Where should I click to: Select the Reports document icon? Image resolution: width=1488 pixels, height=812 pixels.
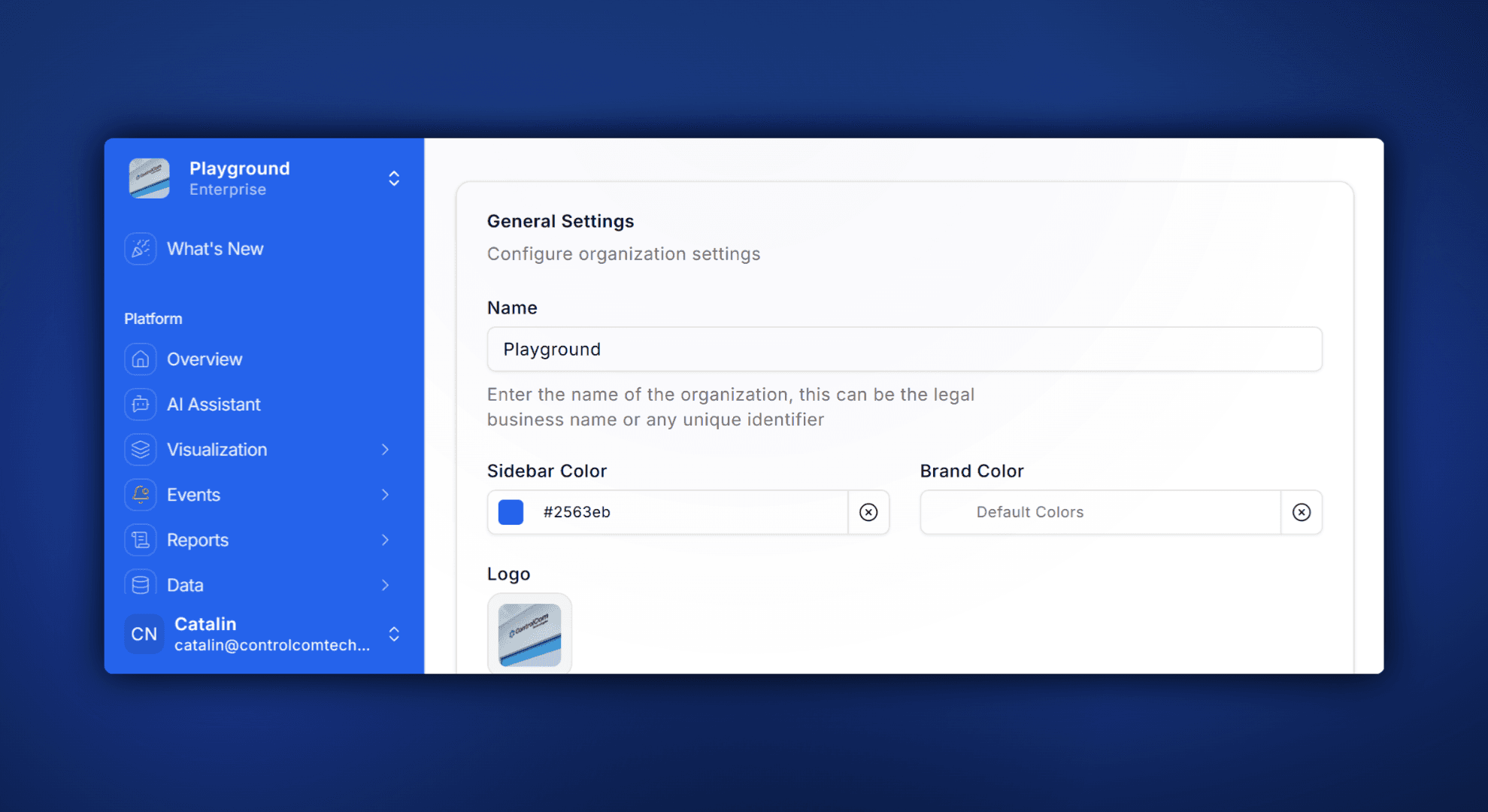click(140, 539)
